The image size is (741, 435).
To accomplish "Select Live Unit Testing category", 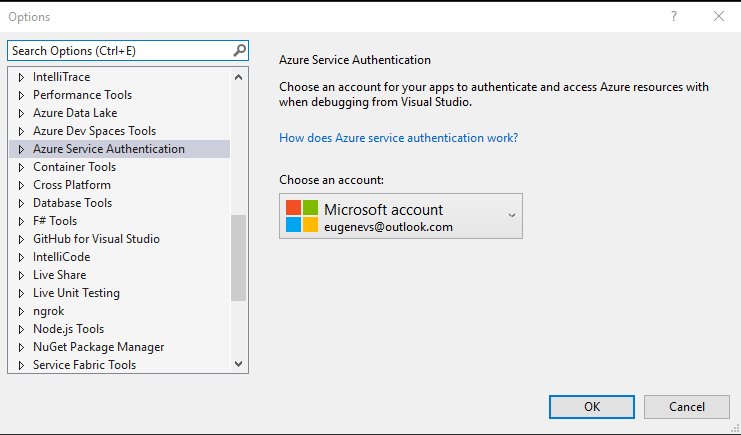I will click(76, 293).
